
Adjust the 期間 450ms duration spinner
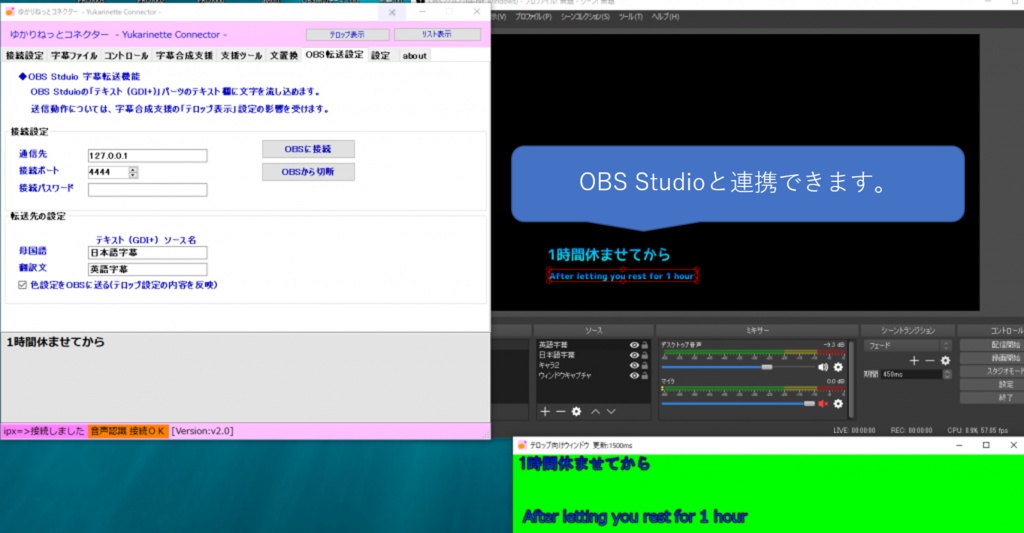pos(947,374)
